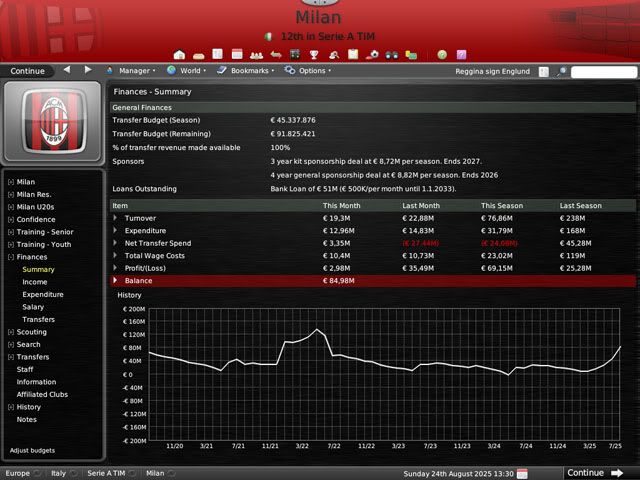Click the bottom-right Continue button

point(596,473)
